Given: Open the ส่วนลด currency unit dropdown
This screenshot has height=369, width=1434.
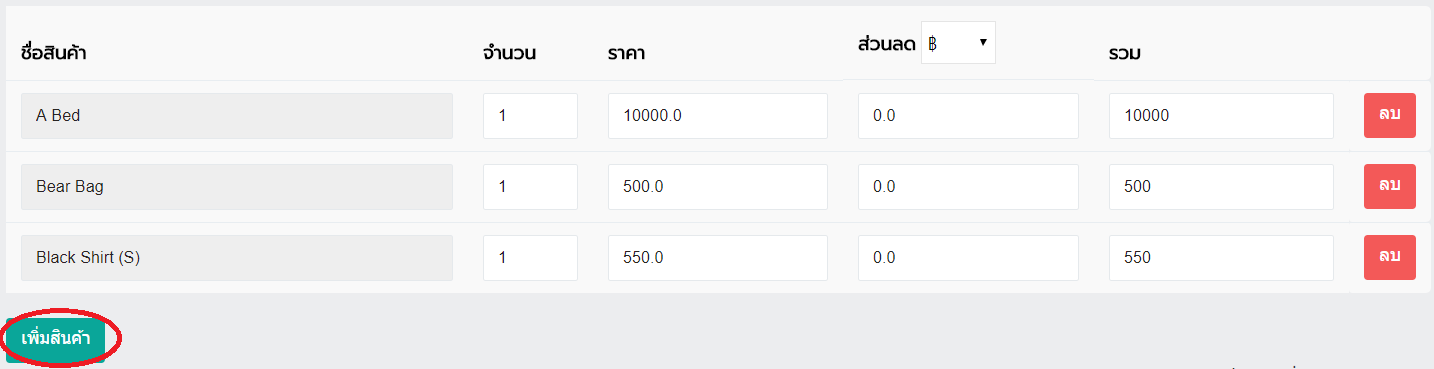Looking at the screenshot, I should pos(958,43).
